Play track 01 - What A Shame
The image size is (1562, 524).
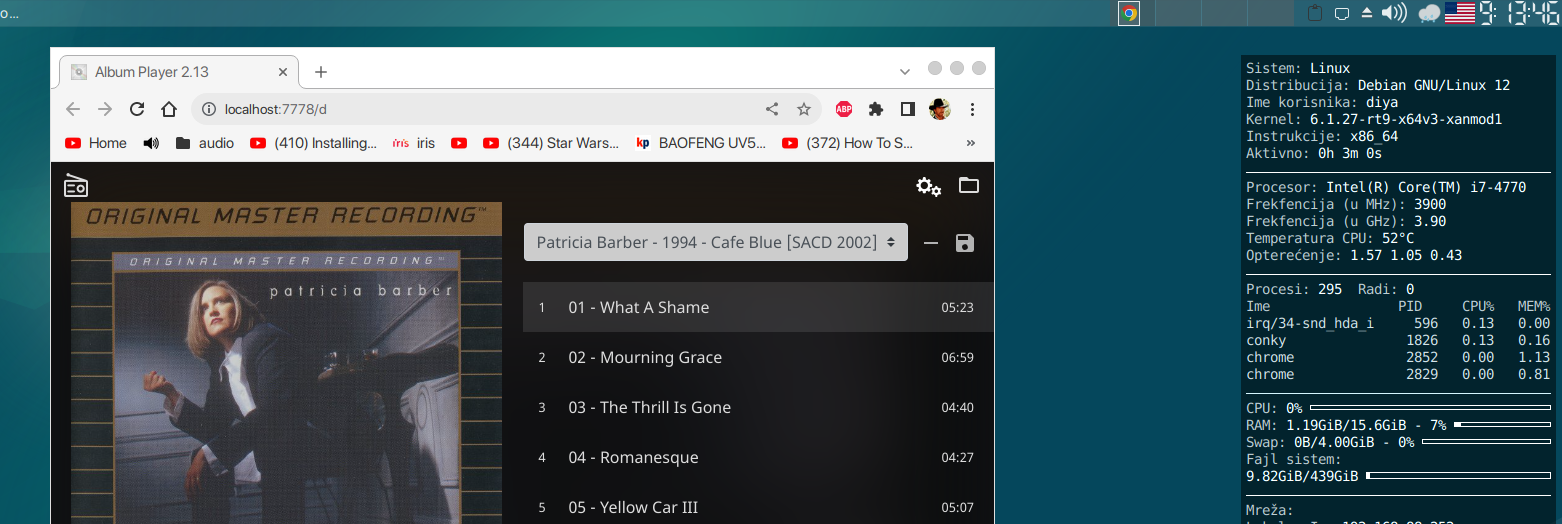pyautogui.click(x=758, y=307)
